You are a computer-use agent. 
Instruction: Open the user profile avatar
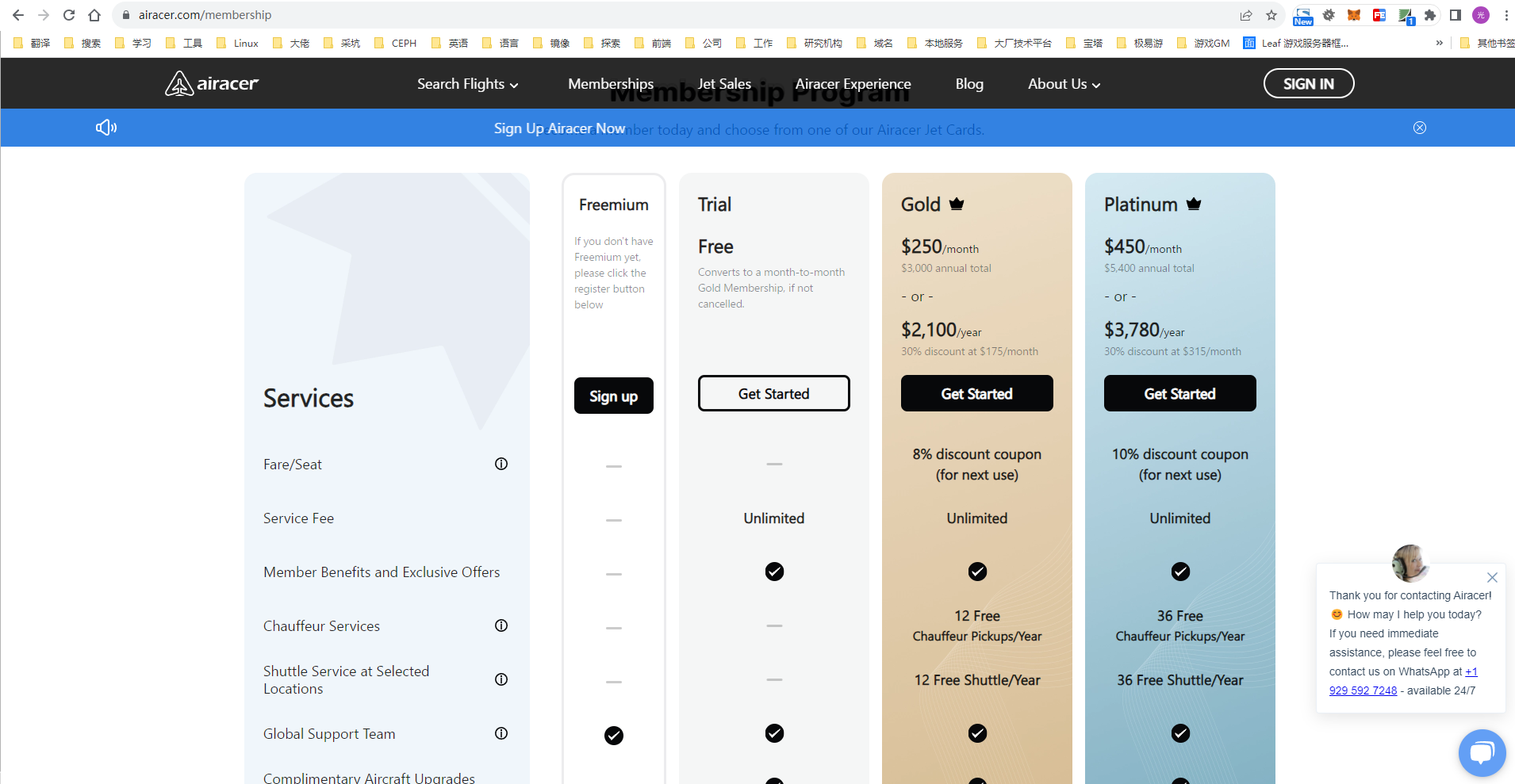pos(1481,15)
